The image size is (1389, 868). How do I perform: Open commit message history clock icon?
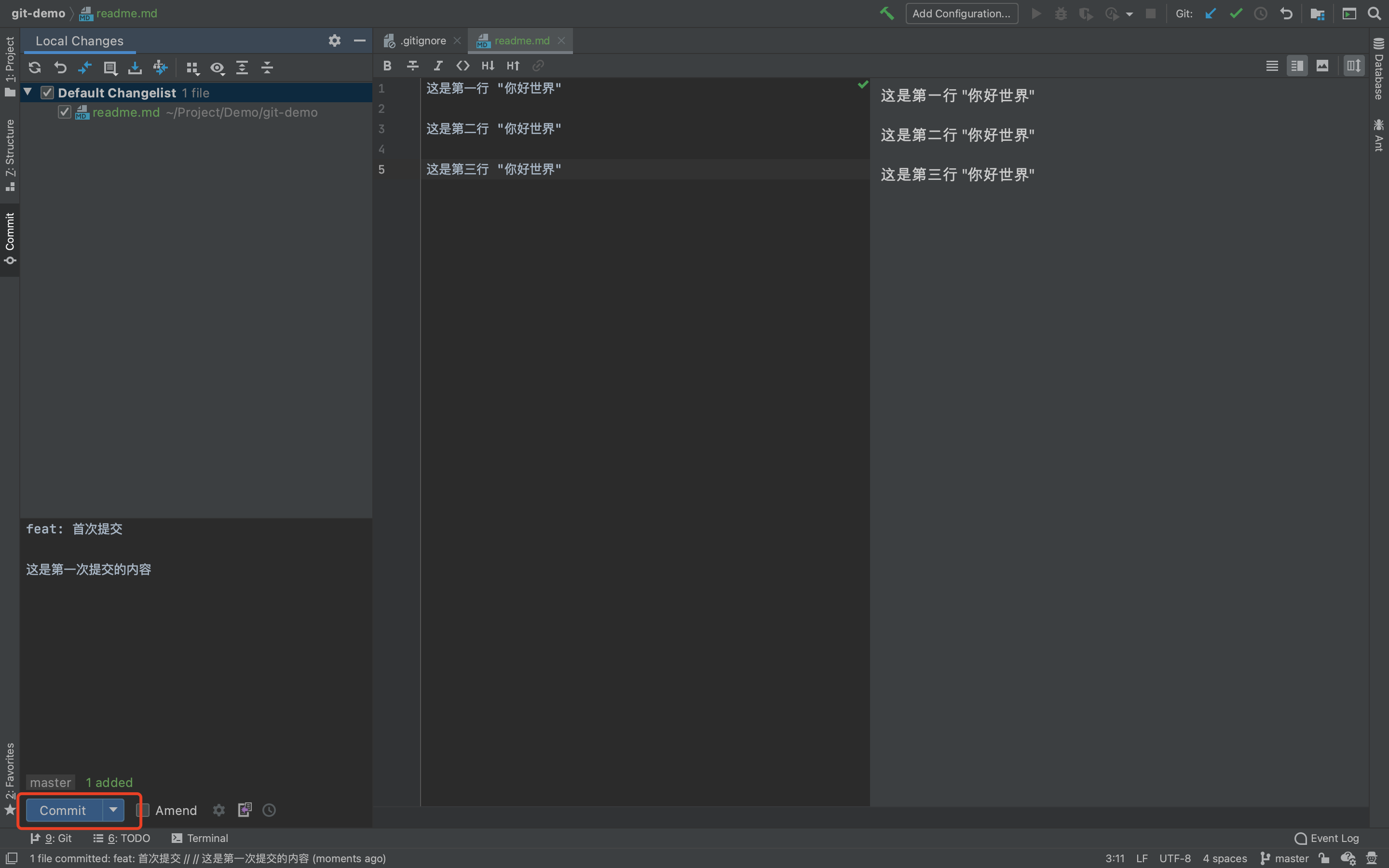coord(269,810)
